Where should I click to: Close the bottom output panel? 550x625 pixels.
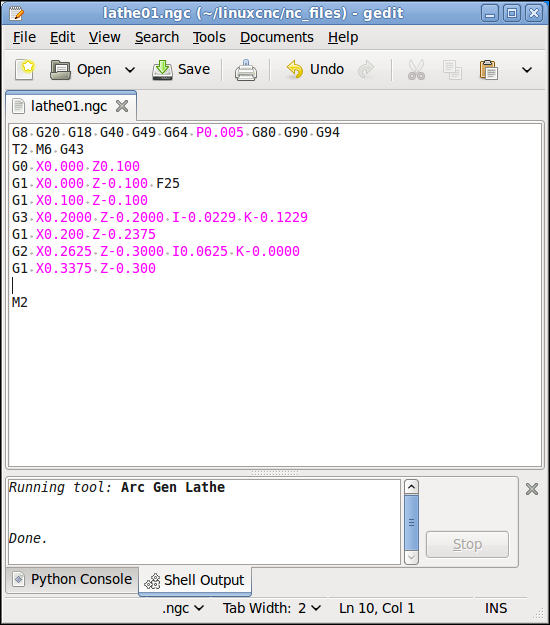[532, 489]
